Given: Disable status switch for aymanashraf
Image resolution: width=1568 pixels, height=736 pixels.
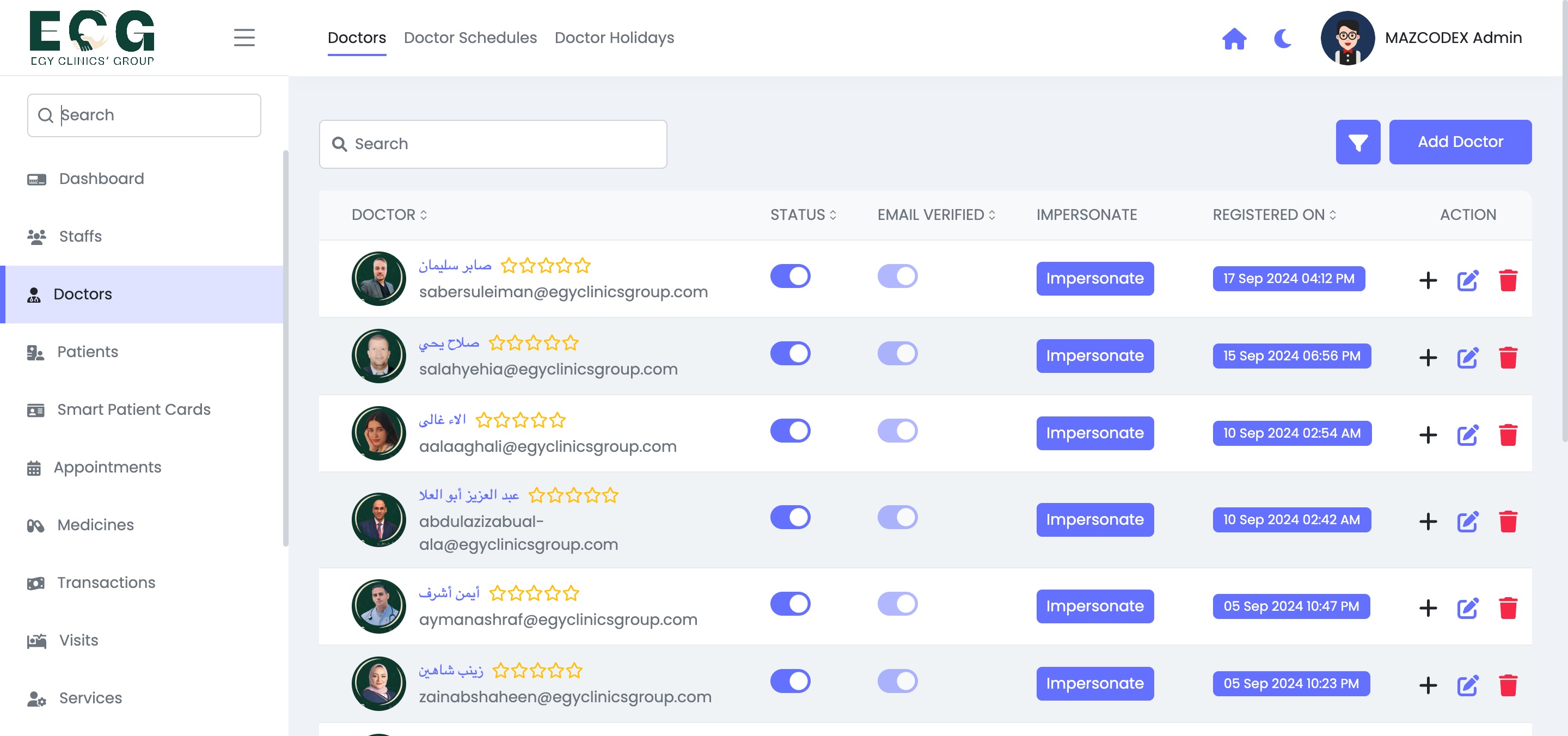Looking at the screenshot, I should click(790, 604).
